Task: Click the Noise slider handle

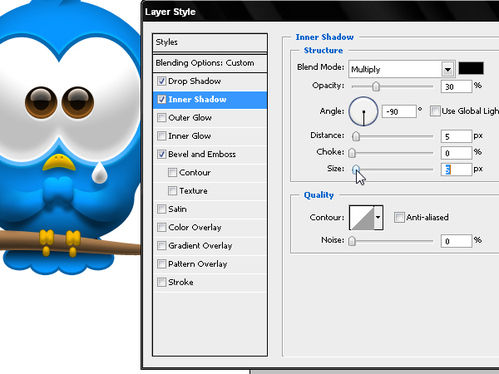Action: pos(352,241)
